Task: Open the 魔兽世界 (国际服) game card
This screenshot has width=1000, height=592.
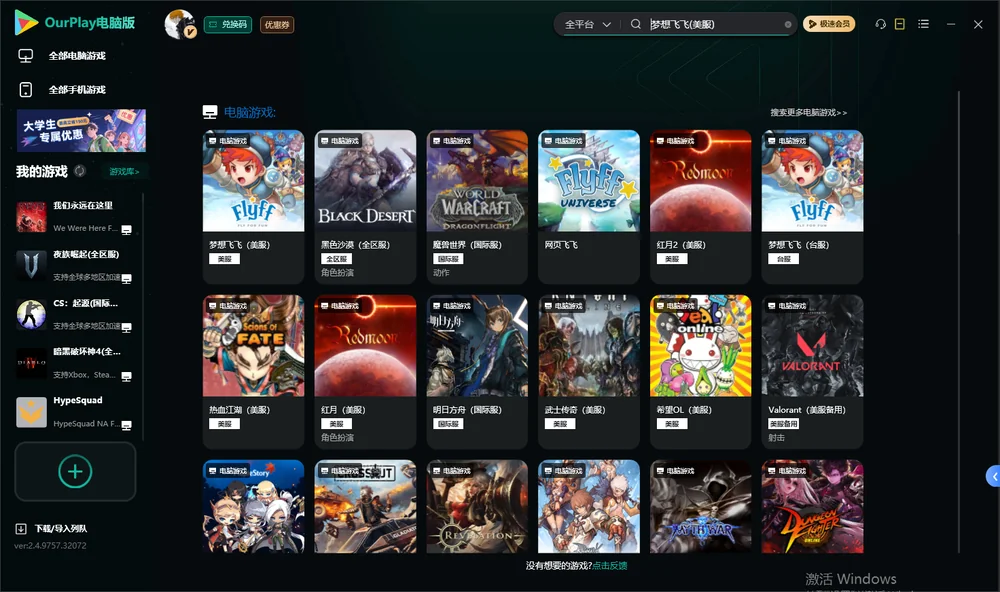Action: [477, 206]
